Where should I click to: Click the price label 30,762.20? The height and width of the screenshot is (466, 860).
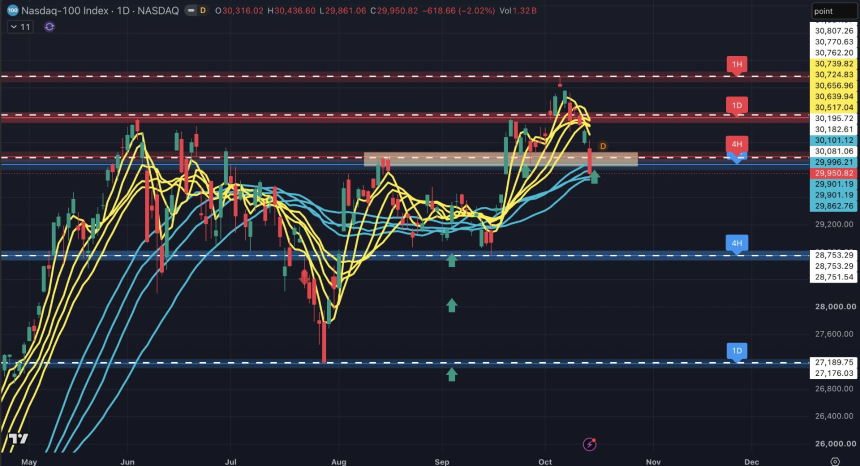834,53
